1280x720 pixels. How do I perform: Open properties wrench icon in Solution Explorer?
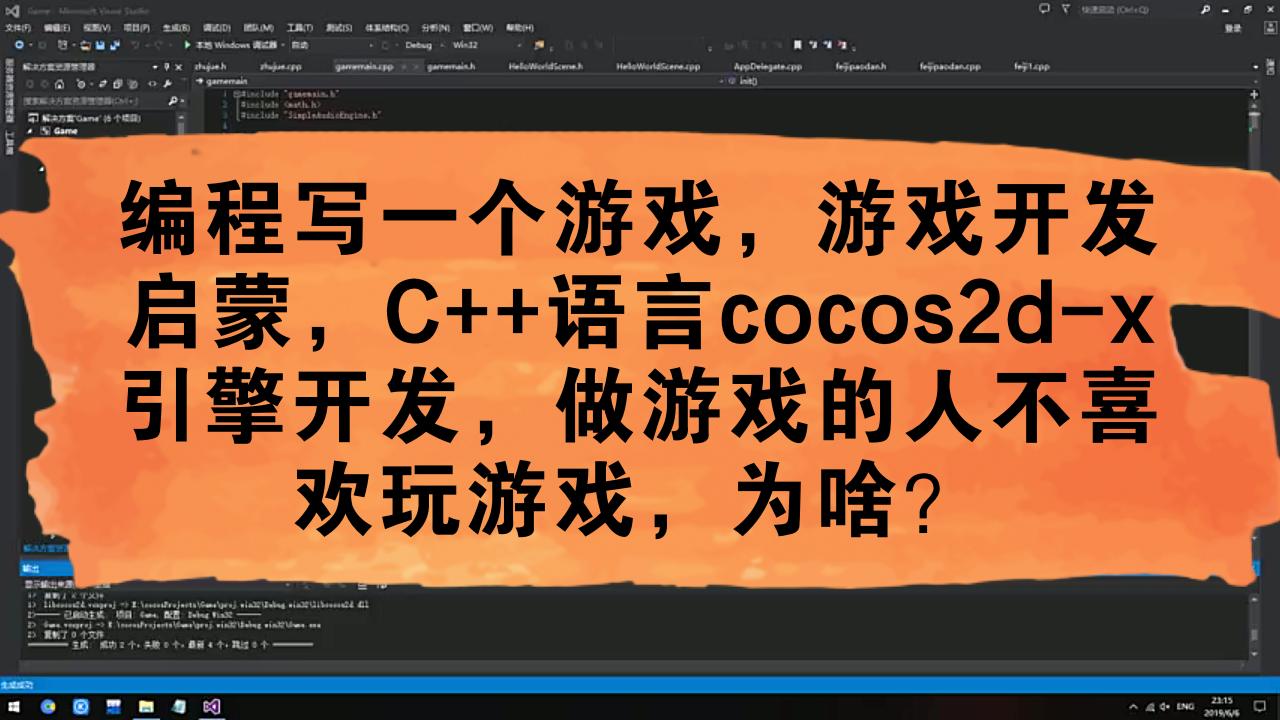[167, 84]
